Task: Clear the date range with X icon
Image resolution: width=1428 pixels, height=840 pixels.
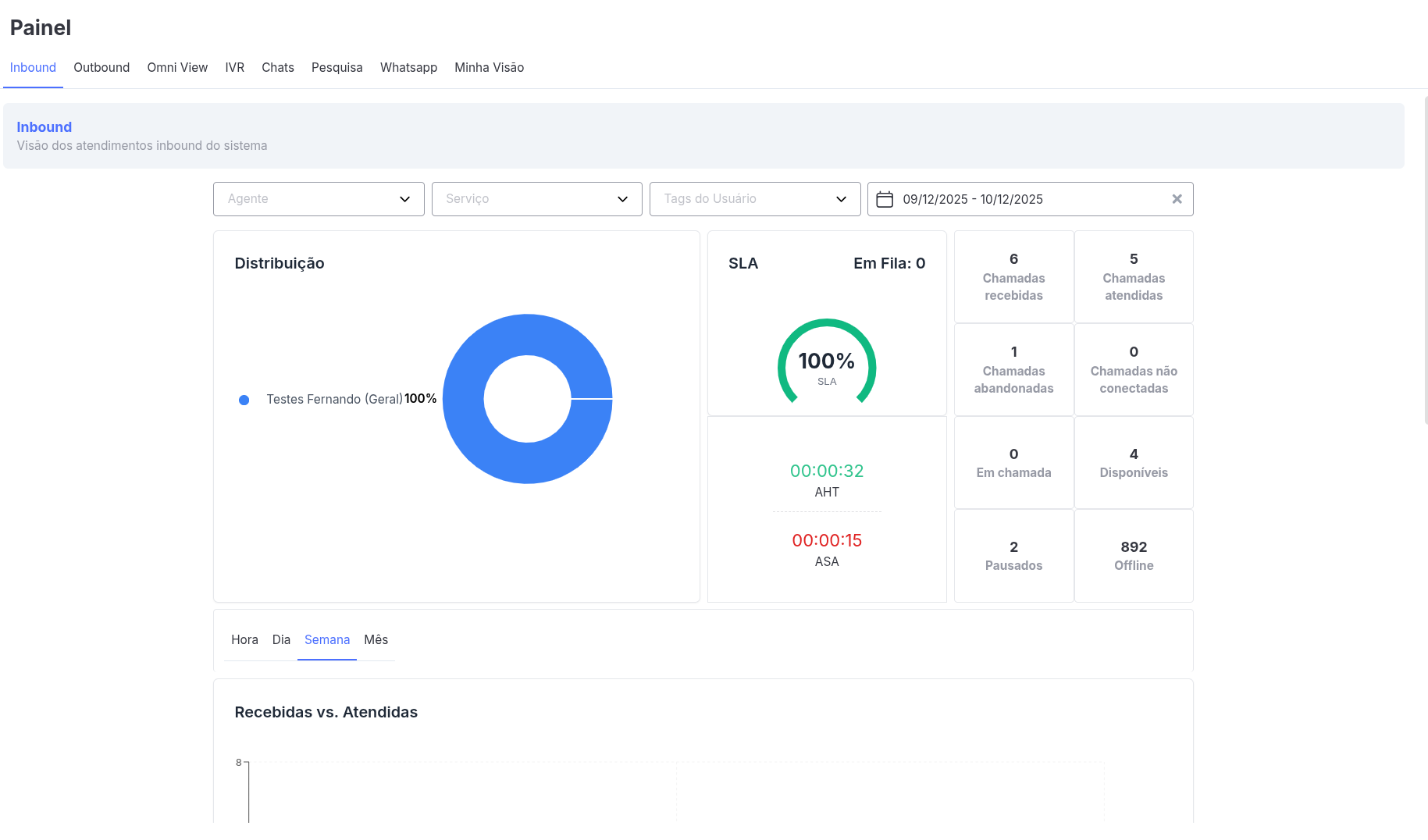Action: tap(1177, 199)
